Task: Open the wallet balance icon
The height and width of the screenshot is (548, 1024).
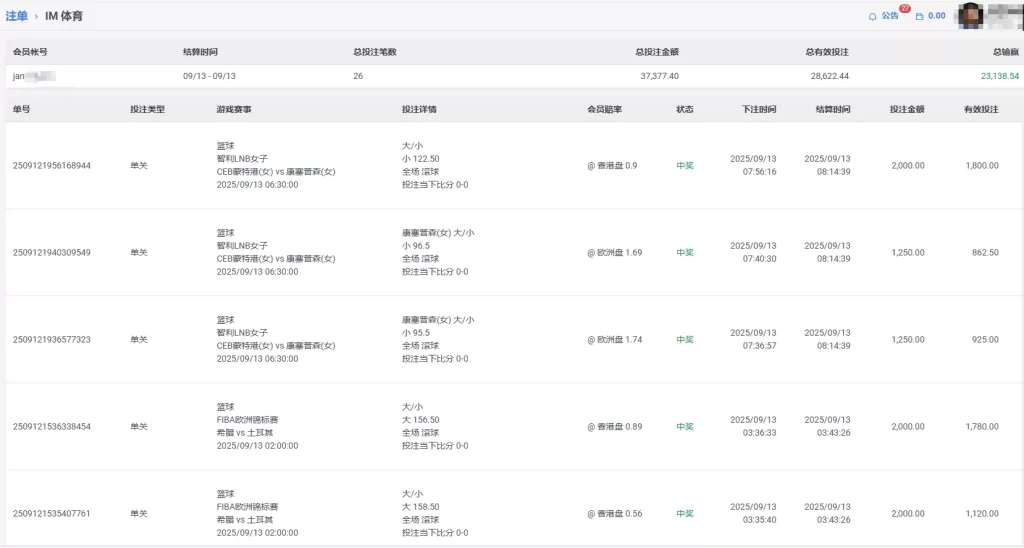Action: click(x=920, y=16)
